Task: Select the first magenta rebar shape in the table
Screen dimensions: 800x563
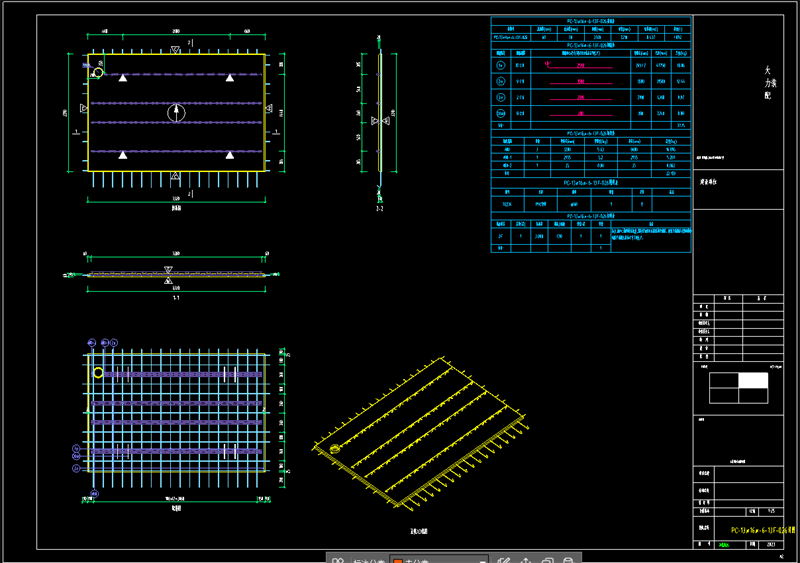Action: pos(579,65)
